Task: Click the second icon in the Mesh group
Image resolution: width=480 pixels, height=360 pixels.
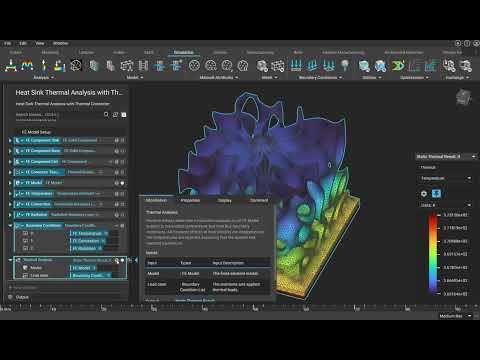Action: pos(277,65)
